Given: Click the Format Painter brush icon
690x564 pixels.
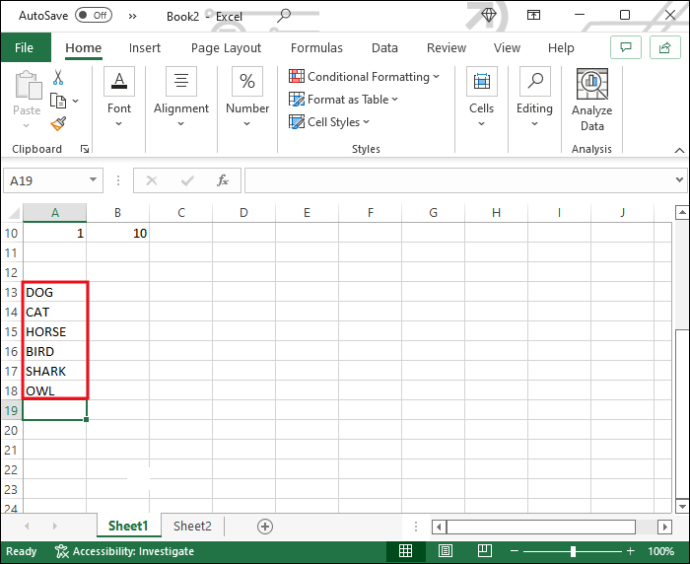Looking at the screenshot, I should tap(58, 124).
